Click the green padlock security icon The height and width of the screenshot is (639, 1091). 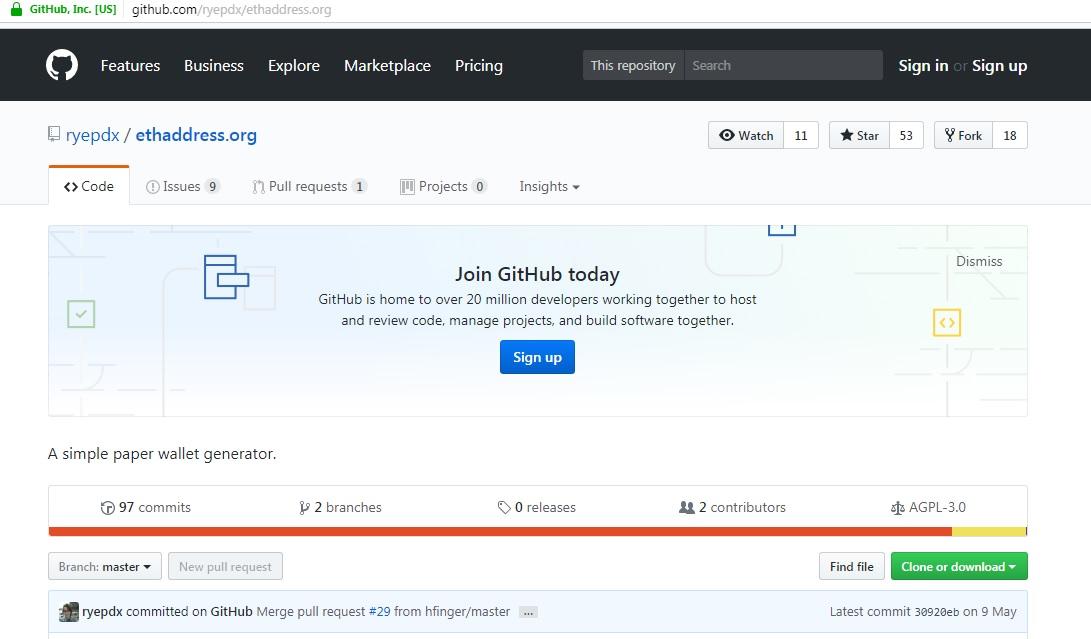click(15, 9)
